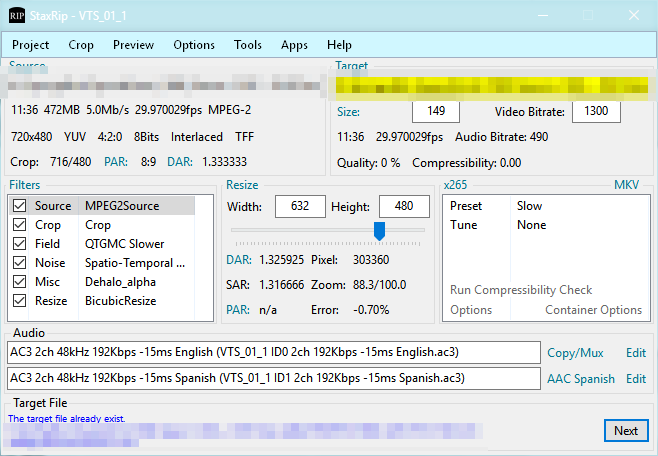This screenshot has width=658, height=456.
Task: Click the x265 encoder link
Action: pyautogui.click(x=455, y=185)
